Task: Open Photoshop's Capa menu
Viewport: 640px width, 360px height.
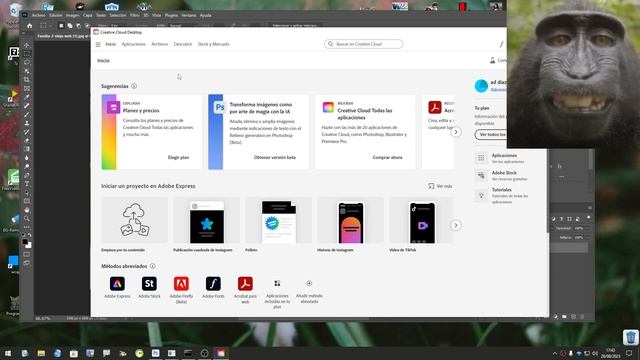Action: click(x=88, y=16)
